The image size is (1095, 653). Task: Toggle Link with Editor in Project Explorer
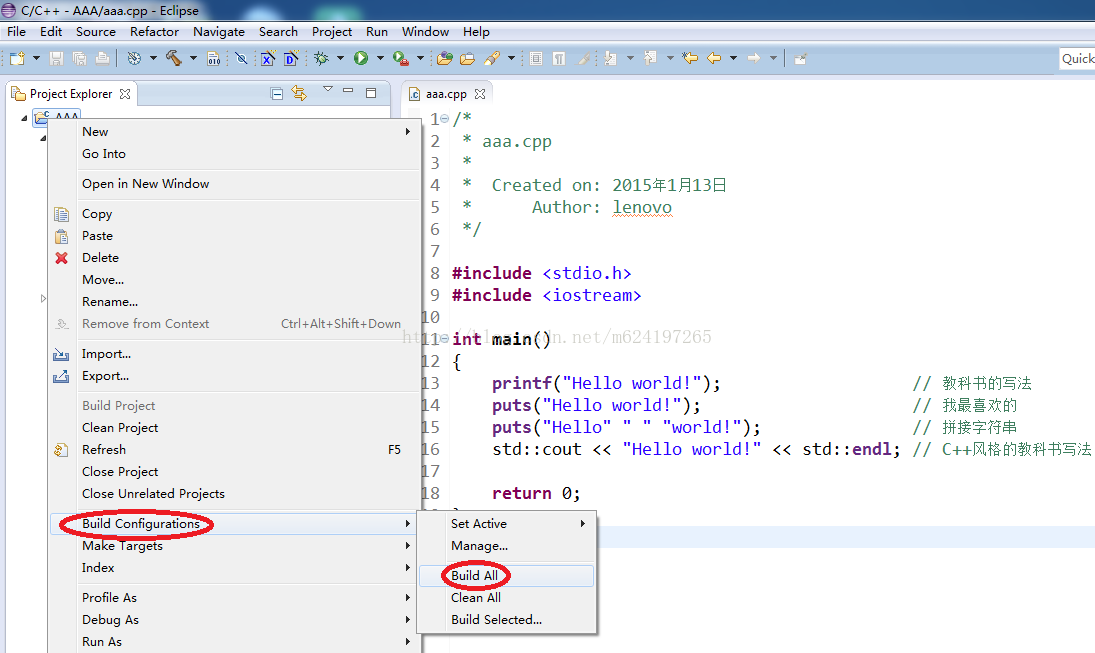coord(300,93)
